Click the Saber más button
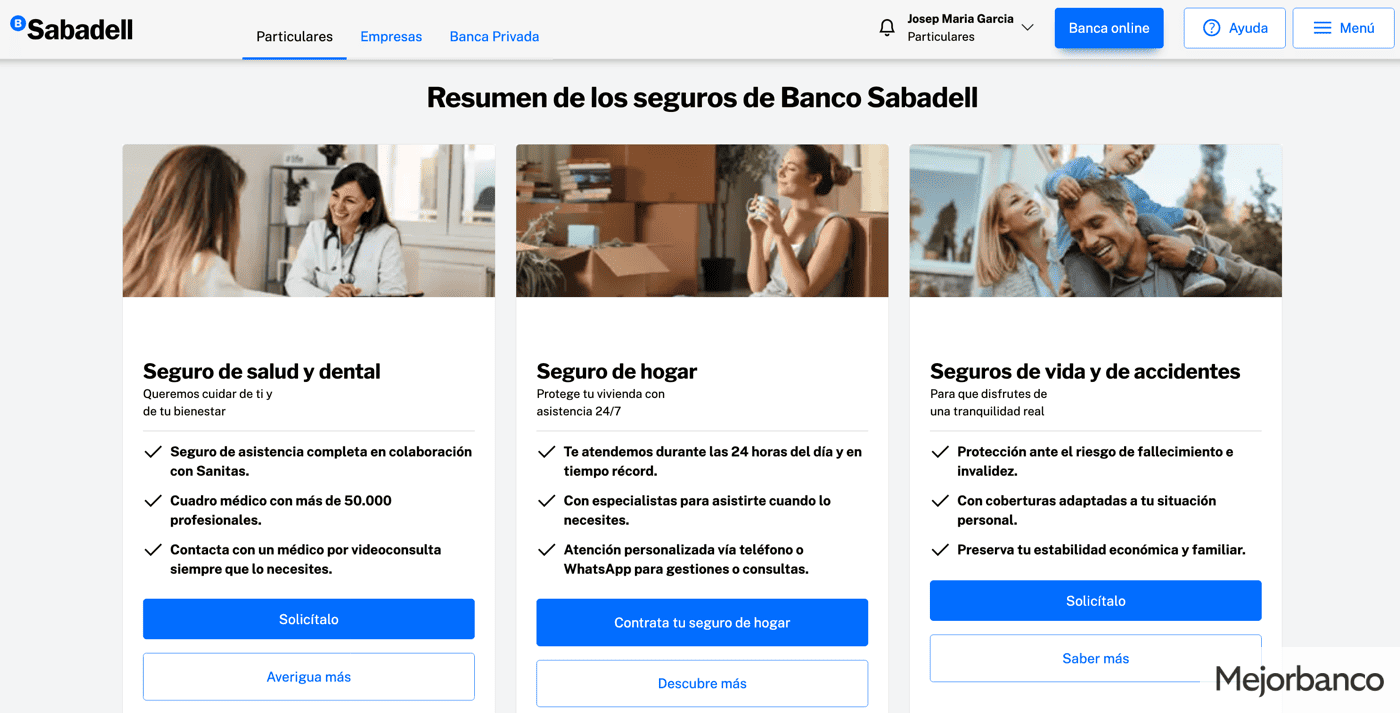 tap(1095, 658)
